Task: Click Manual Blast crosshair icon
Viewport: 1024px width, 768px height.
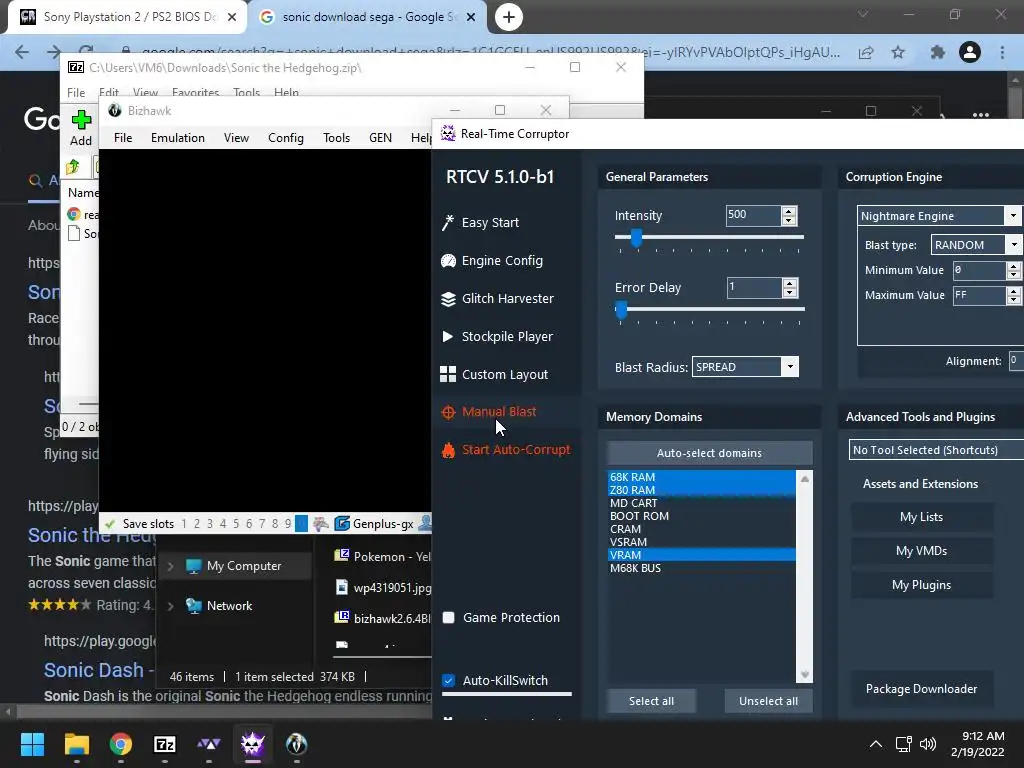Action: pos(448,412)
